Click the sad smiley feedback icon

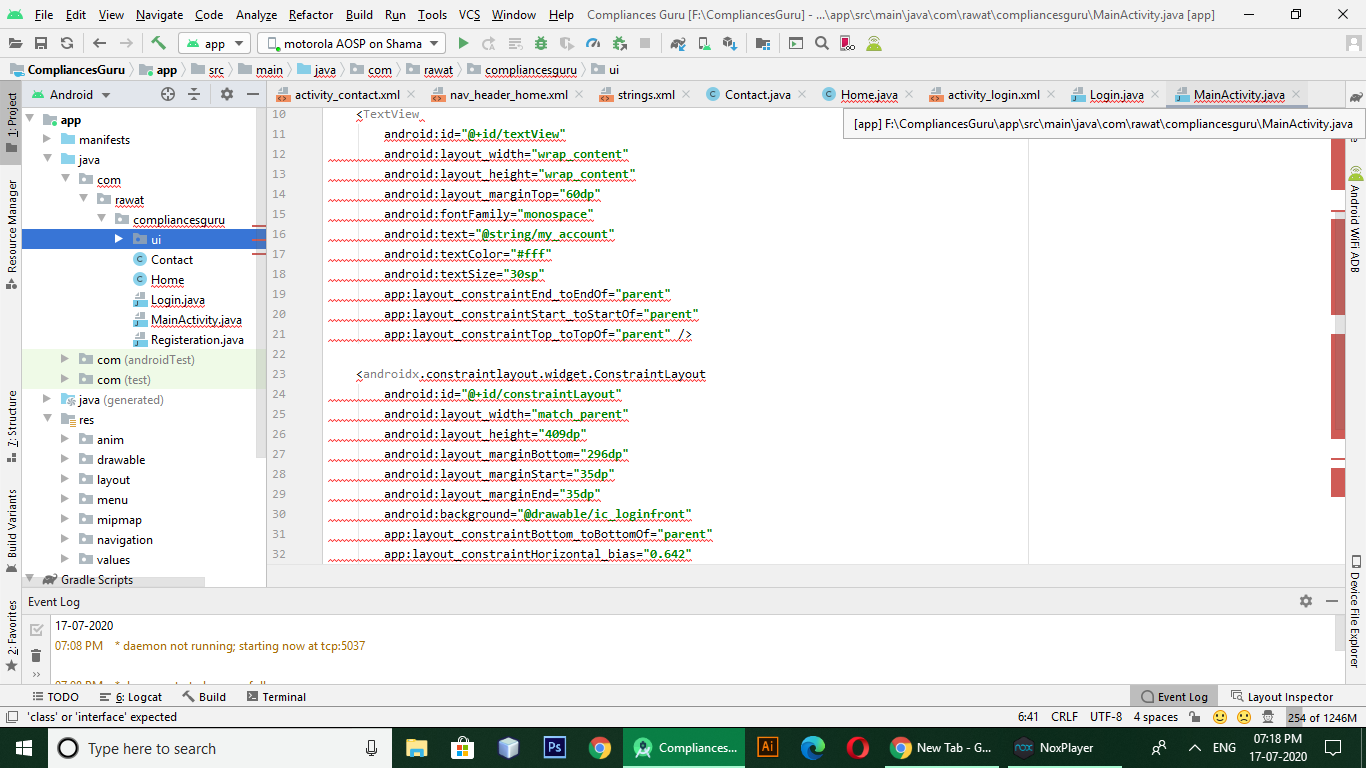[x=1244, y=717]
